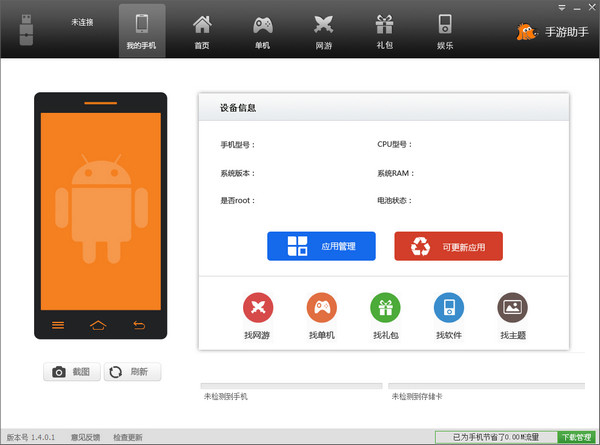The height and width of the screenshot is (445, 600).
Task: Click the 刷新 refresh button
Action: point(132,372)
